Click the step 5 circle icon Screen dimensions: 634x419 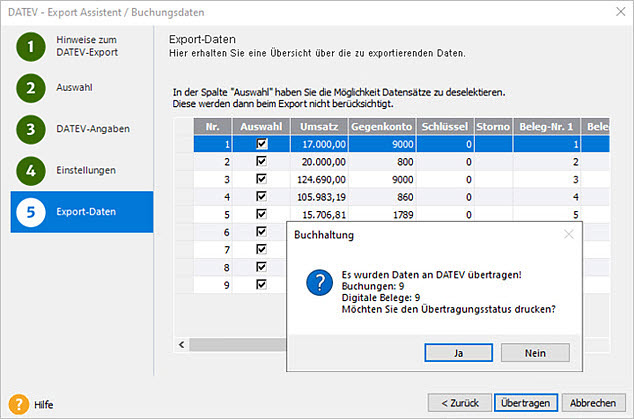(31, 212)
